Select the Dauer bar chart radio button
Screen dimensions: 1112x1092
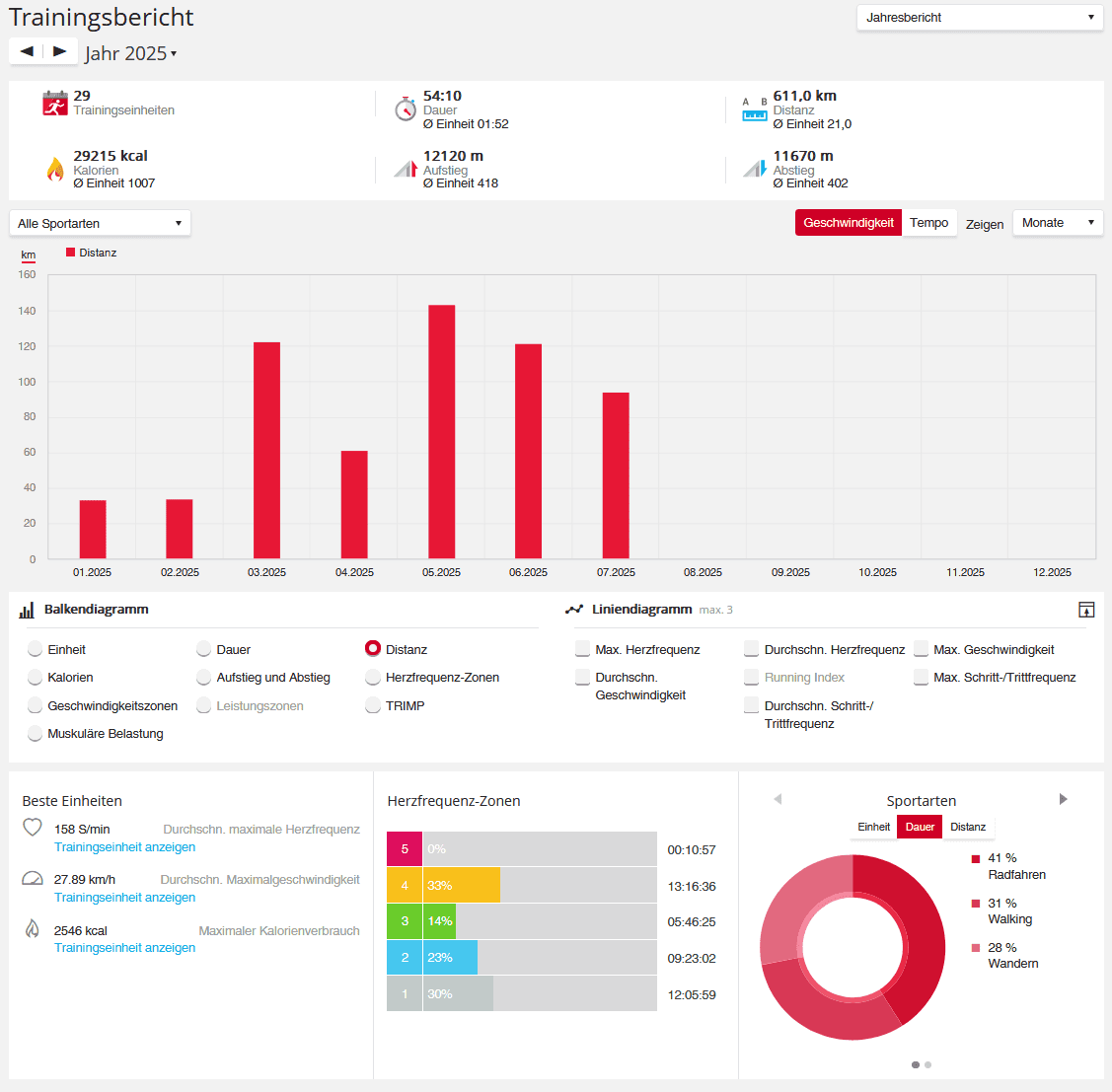[204, 649]
